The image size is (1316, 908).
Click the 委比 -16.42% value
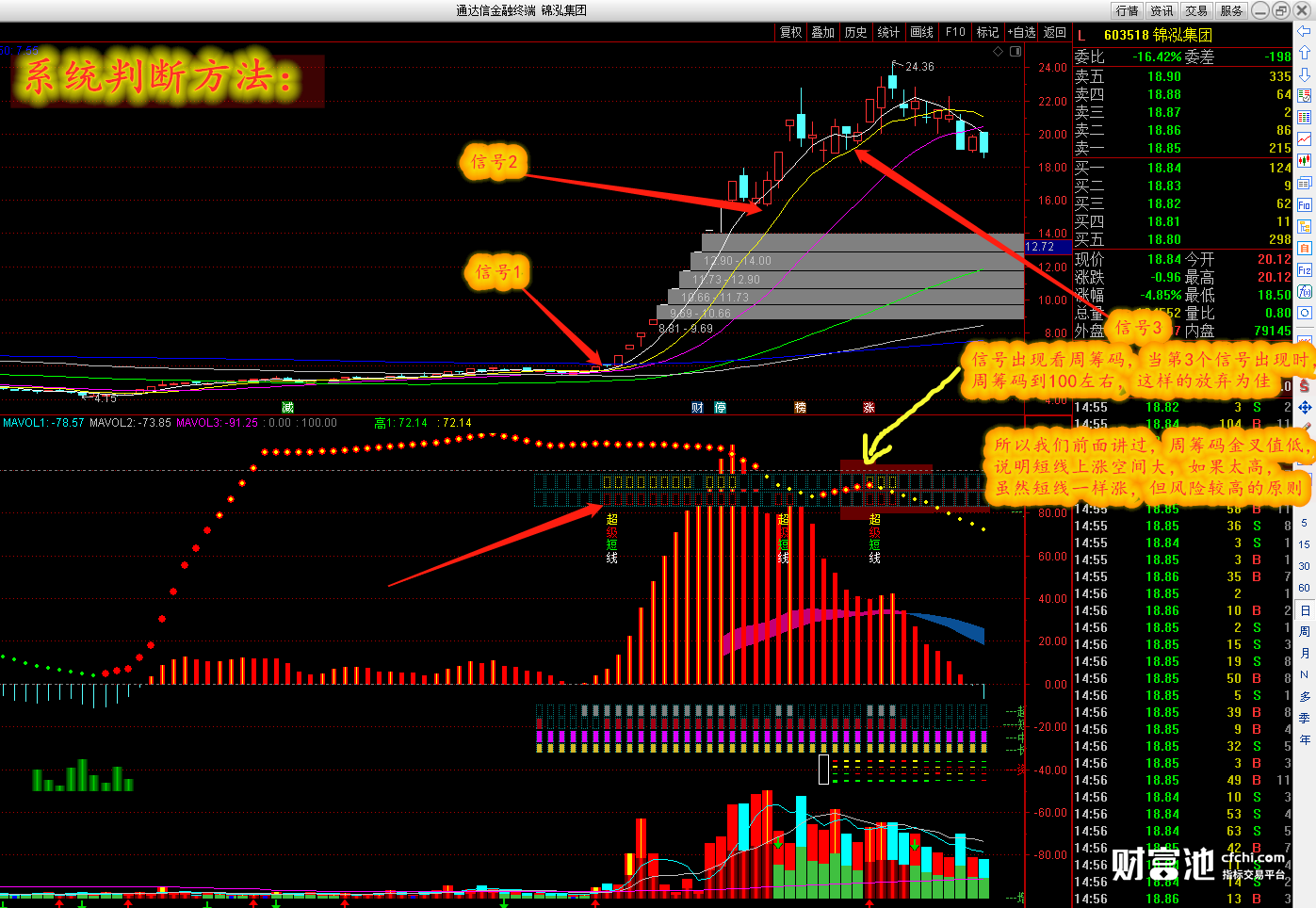(x=1157, y=57)
